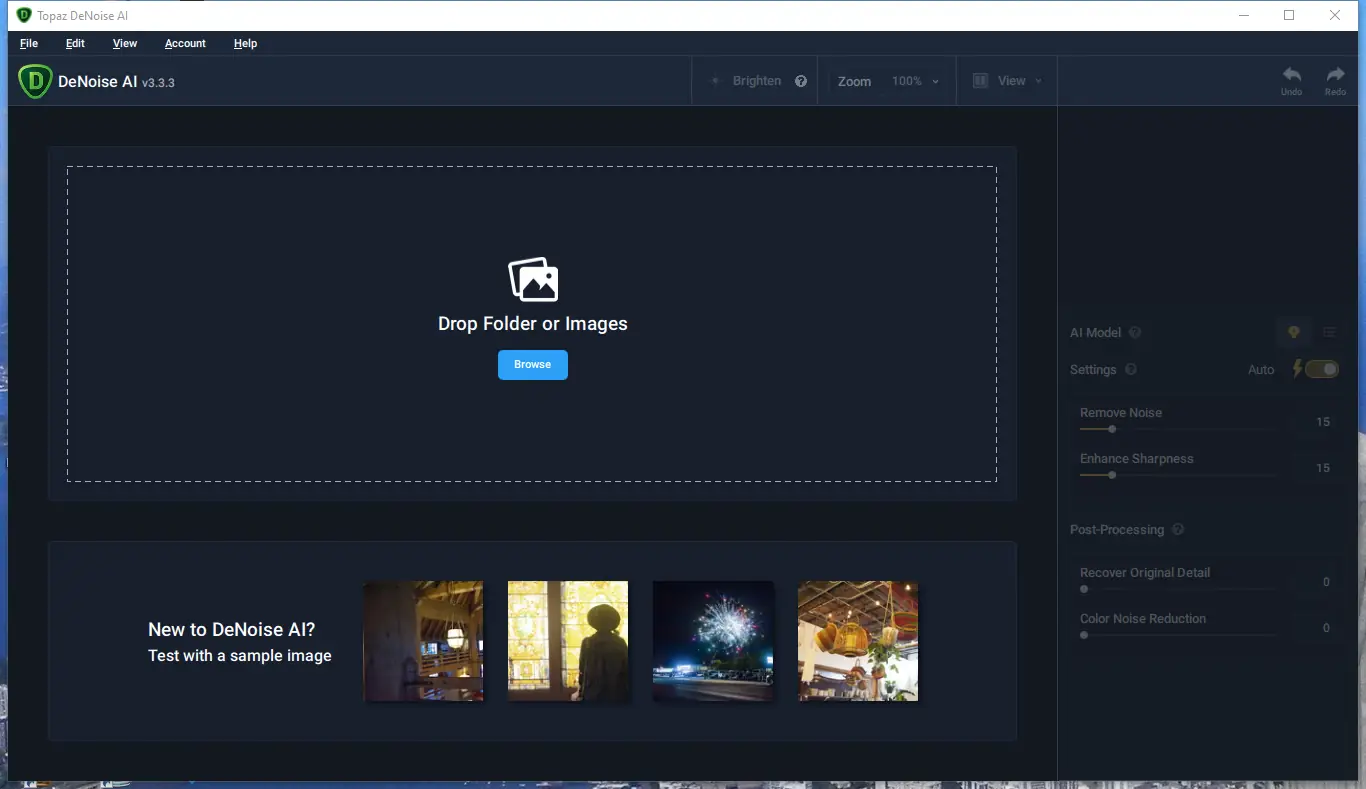Load the hanging baskets cafe sample image
1366x789 pixels.
pos(858,641)
